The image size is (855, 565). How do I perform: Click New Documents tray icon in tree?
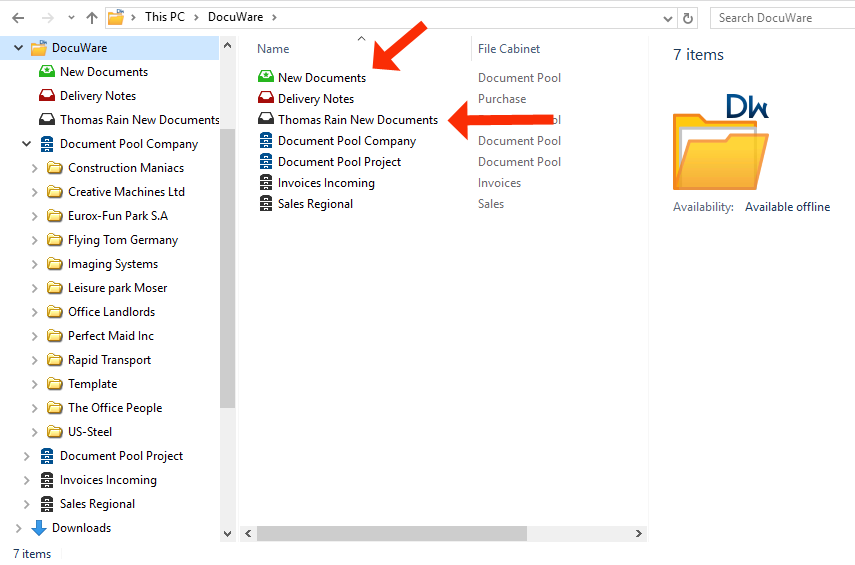47,71
